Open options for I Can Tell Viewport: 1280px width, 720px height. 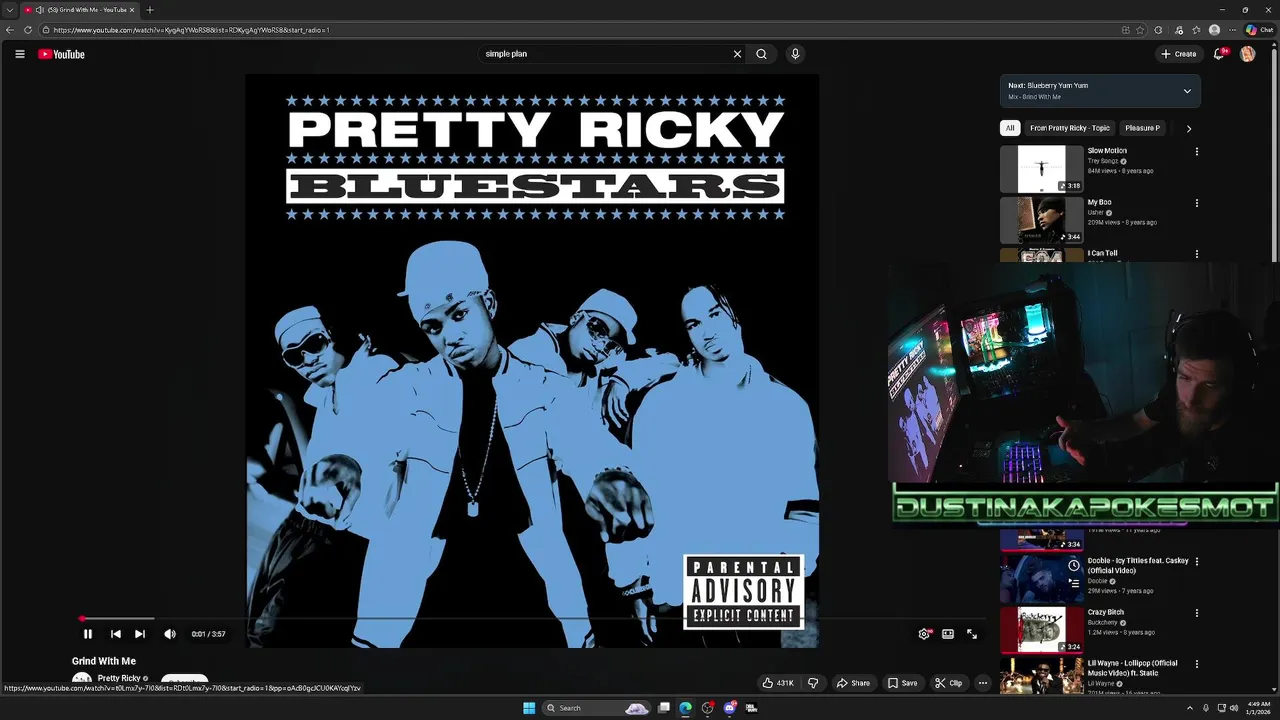tap(1196, 254)
